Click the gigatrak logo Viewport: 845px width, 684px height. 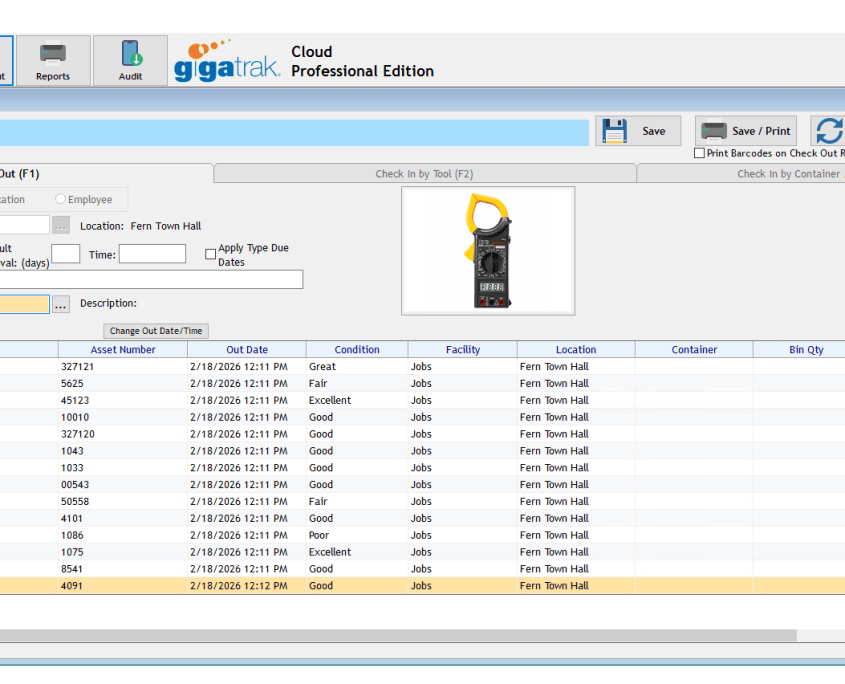[x=227, y=61]
